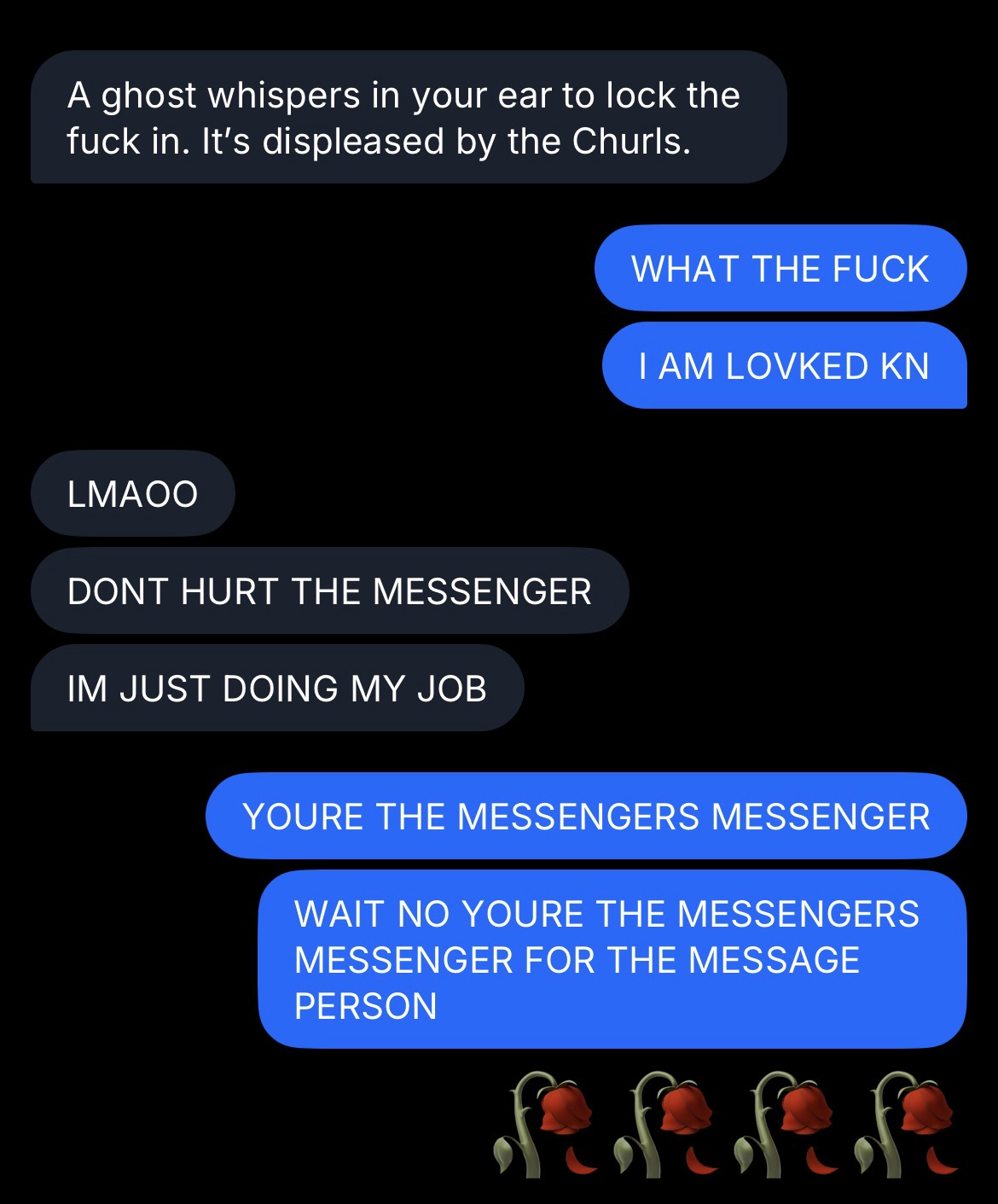This screenshot has width=998, height=1204.
Task: Select the YOURE THE MESSENGERS MESSENGER bubble
Action: [x=587, y=816]
